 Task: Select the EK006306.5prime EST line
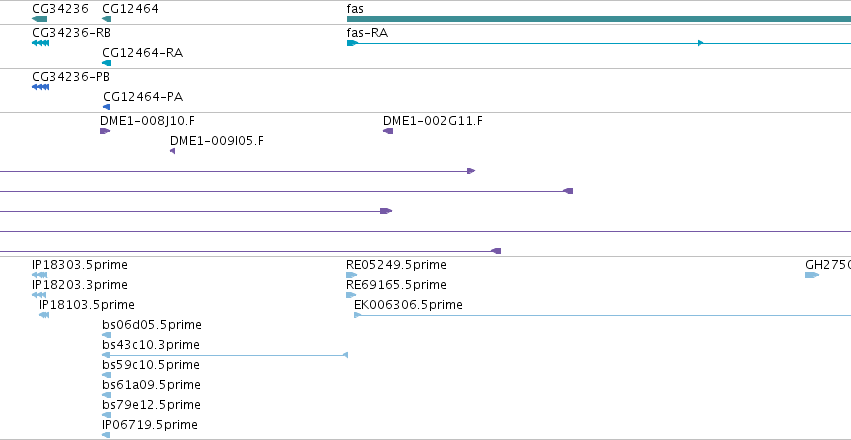(x=602, y=315)
